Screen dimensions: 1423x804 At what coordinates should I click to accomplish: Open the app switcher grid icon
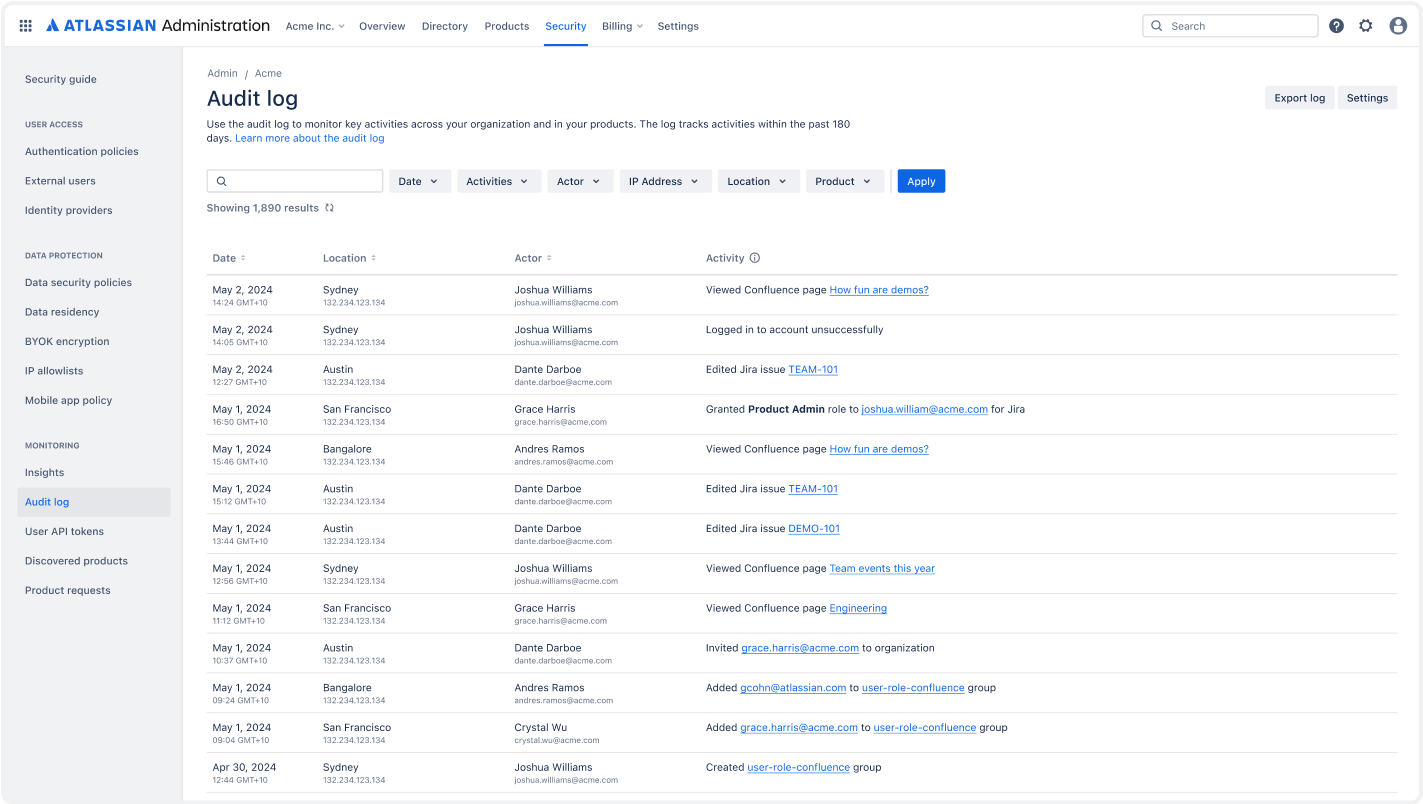25,25
